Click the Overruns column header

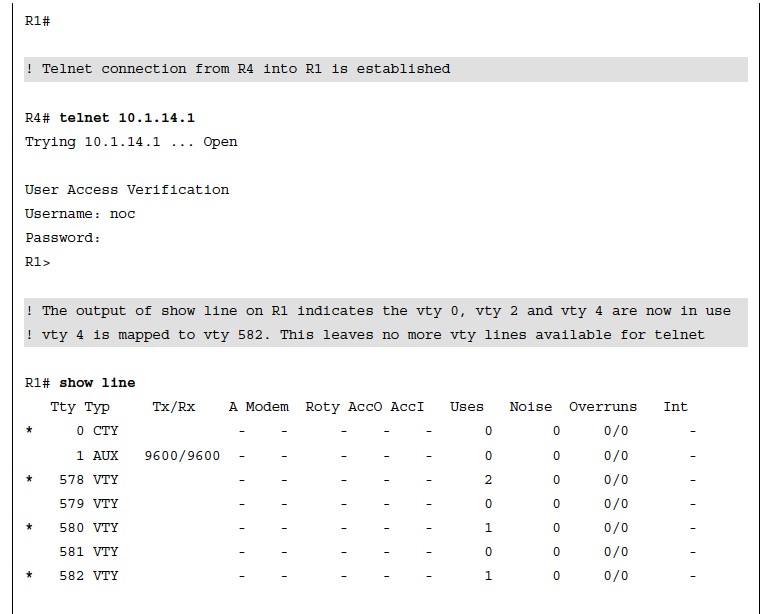tap(603, 407)
